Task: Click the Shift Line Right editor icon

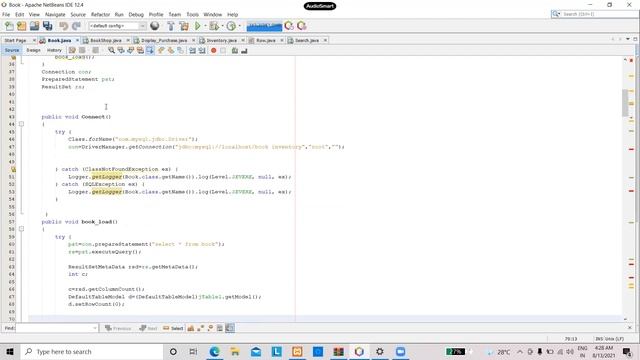Action: (202, 51)
